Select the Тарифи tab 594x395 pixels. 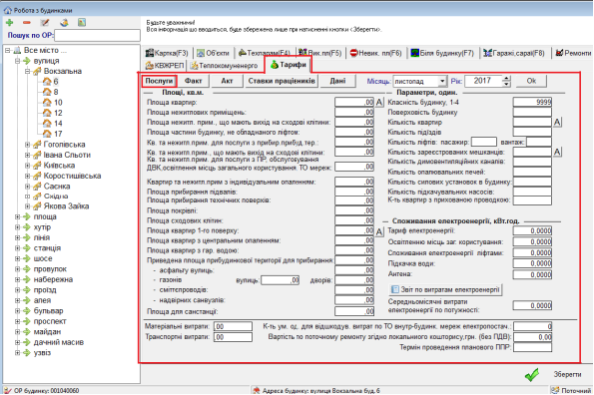tap(288, 65)
